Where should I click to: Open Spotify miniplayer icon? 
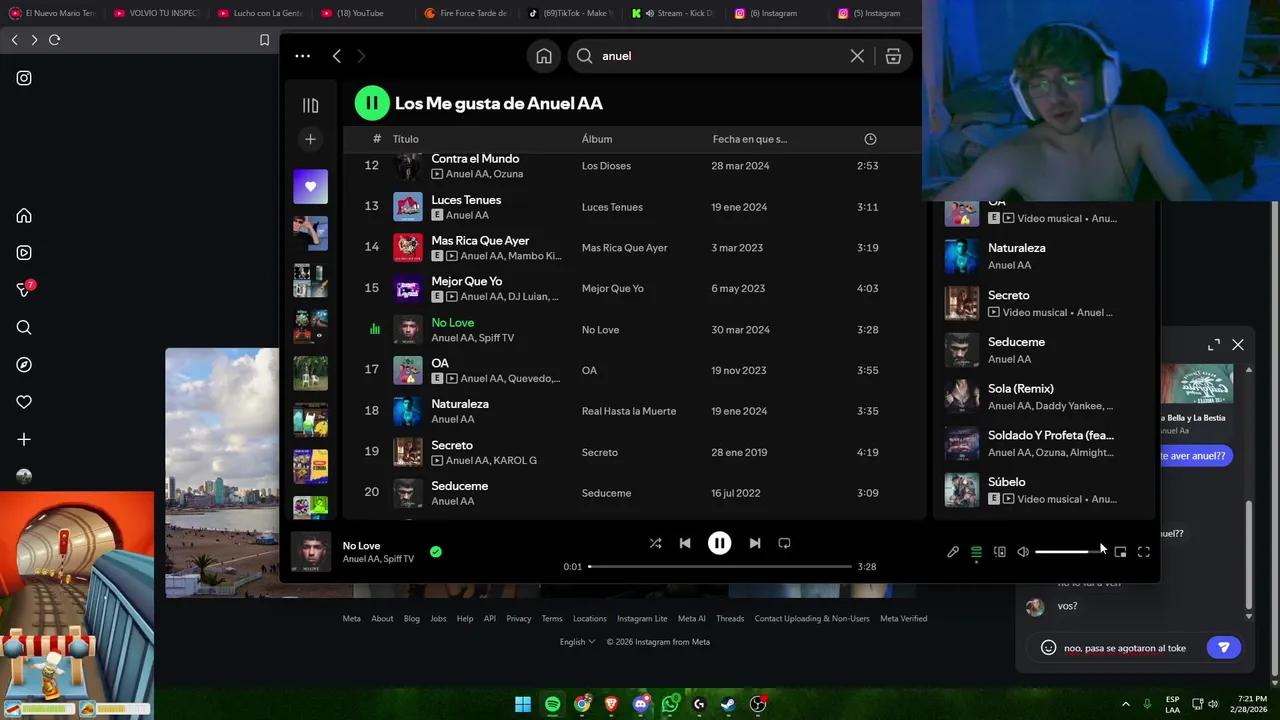click(1120, 552)
